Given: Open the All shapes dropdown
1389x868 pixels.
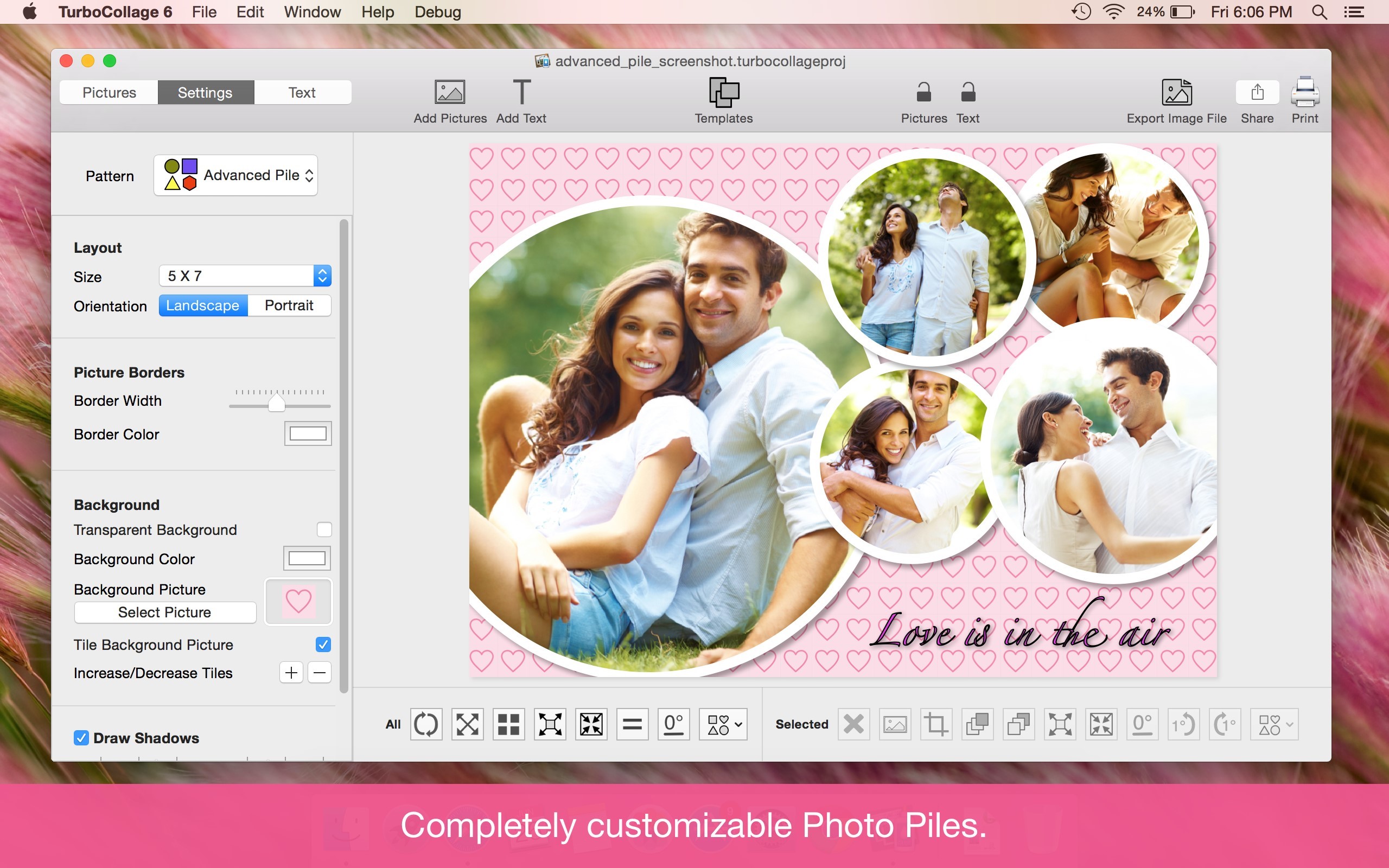Looking at the screenshot, I should tap(723, 724).
